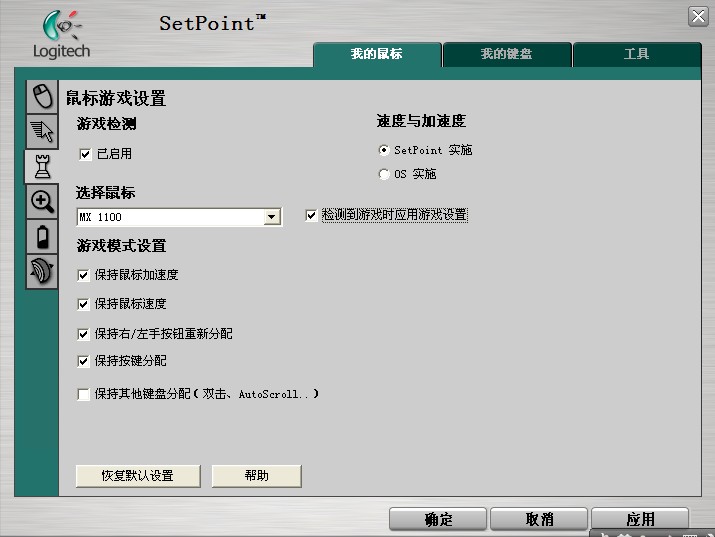Open 帮助 help button
Viewport: 715px width, 537px height.
click(256, 476)
